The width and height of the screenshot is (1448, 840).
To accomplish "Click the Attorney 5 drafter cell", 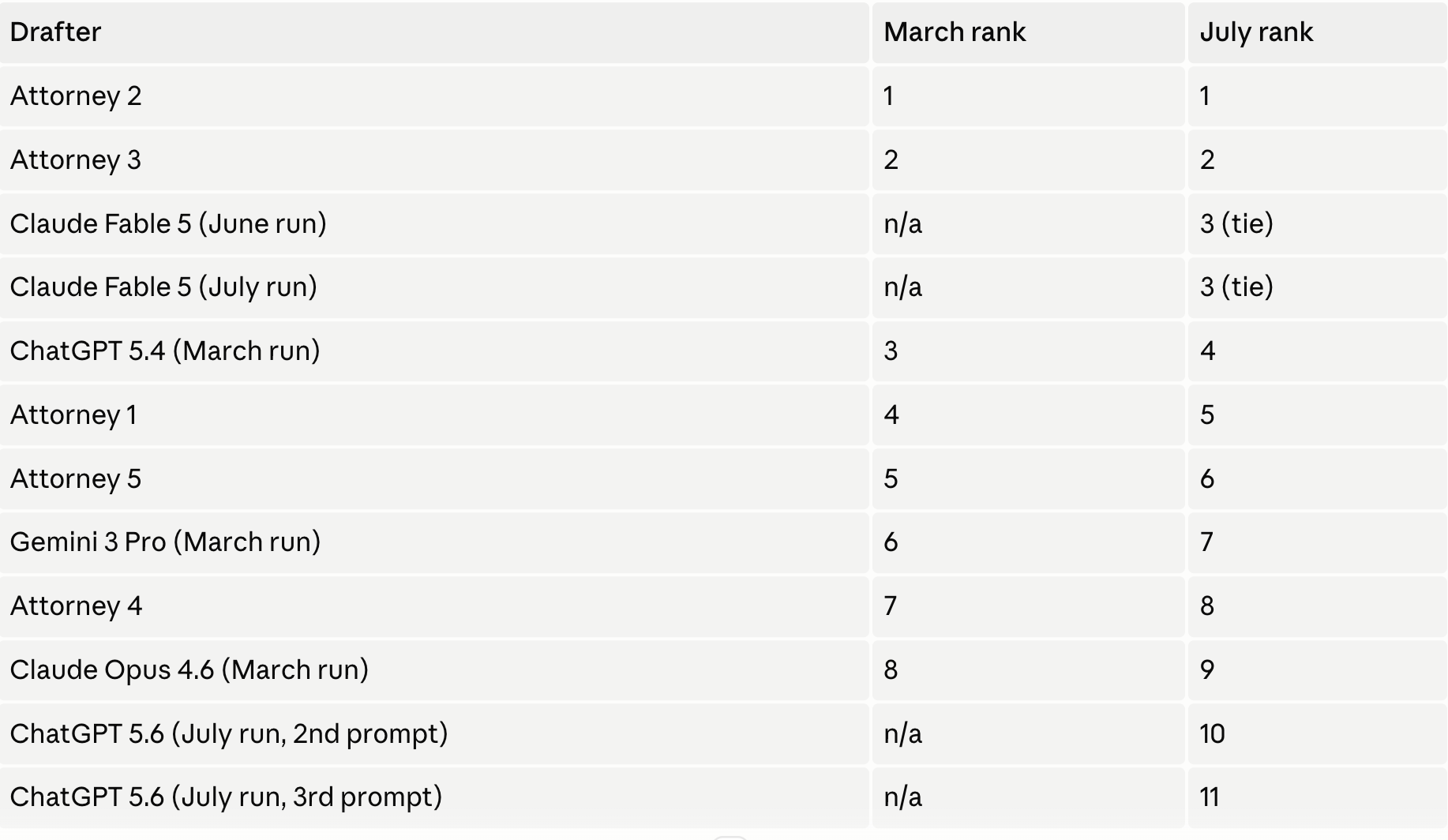I will pos(434,479).
